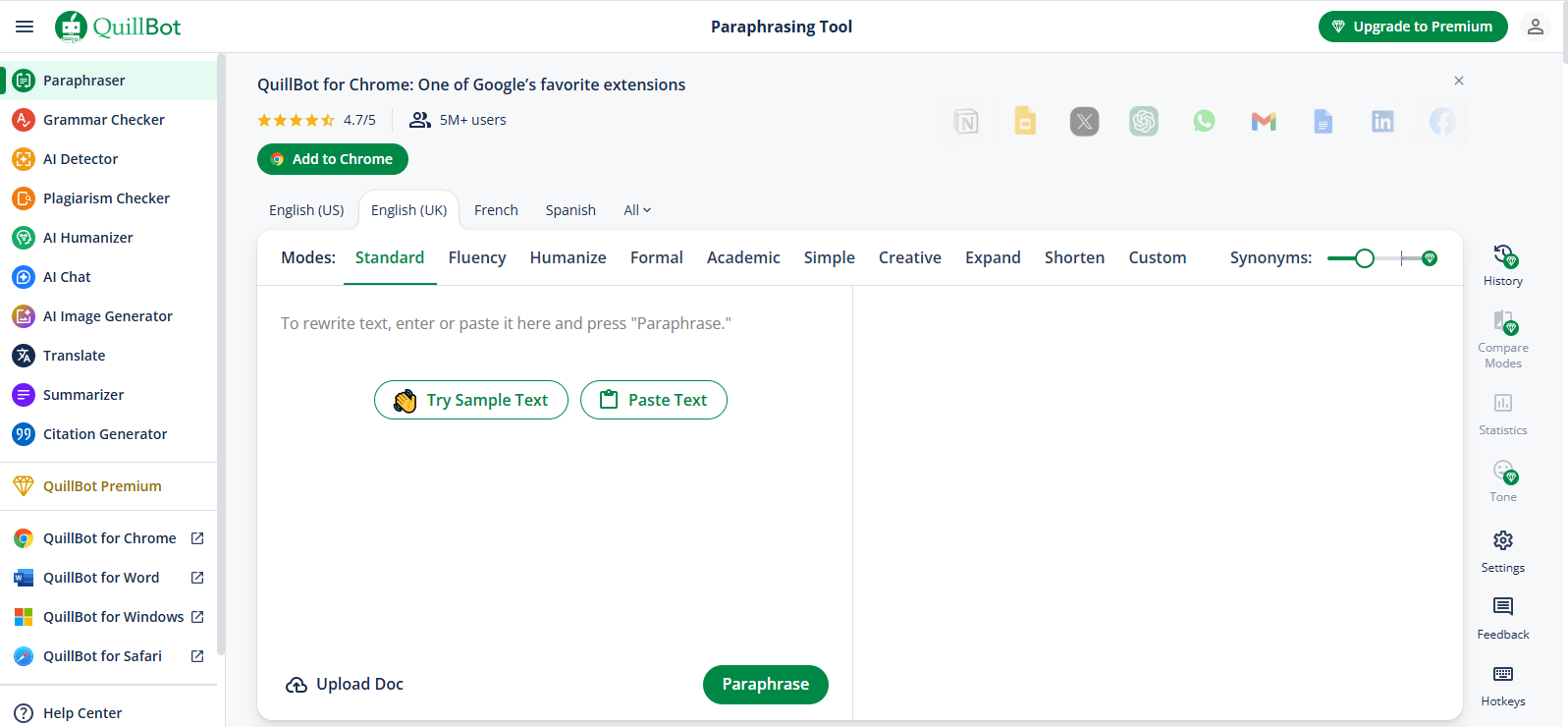Click the text input area placeholder
This screenshot has width=1568, height=727.
506,323
